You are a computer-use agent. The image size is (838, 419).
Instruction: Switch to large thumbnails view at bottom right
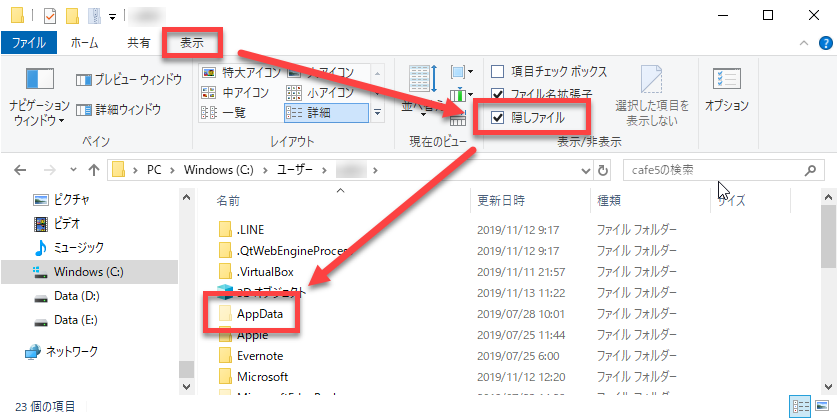pos(822,406)
